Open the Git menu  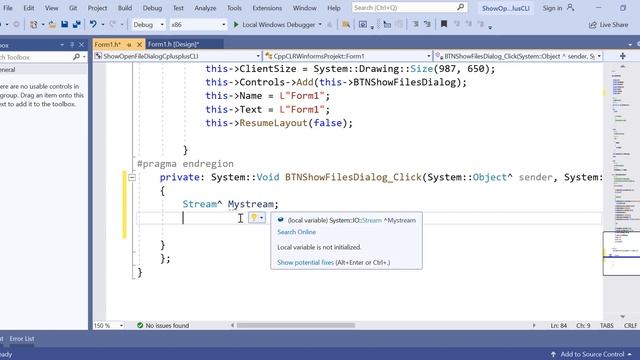[73, 8]
